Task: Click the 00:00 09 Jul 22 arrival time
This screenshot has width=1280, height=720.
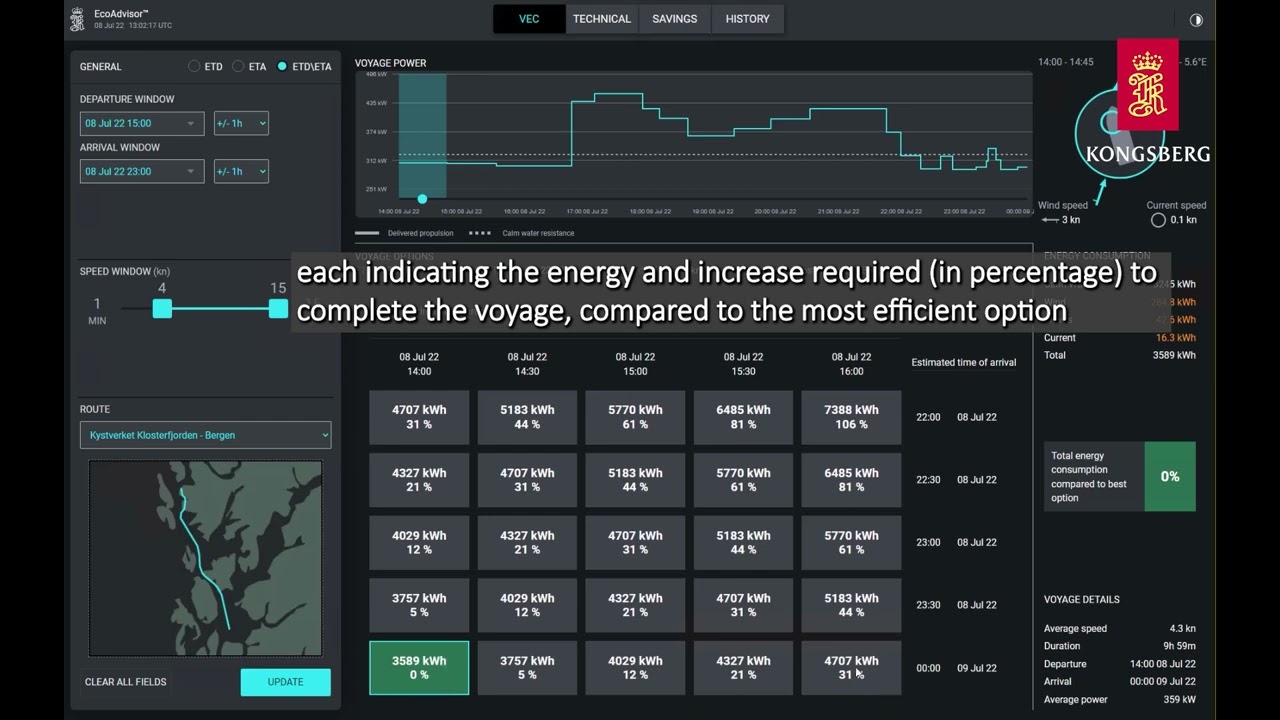Action: tap(956, 668)
